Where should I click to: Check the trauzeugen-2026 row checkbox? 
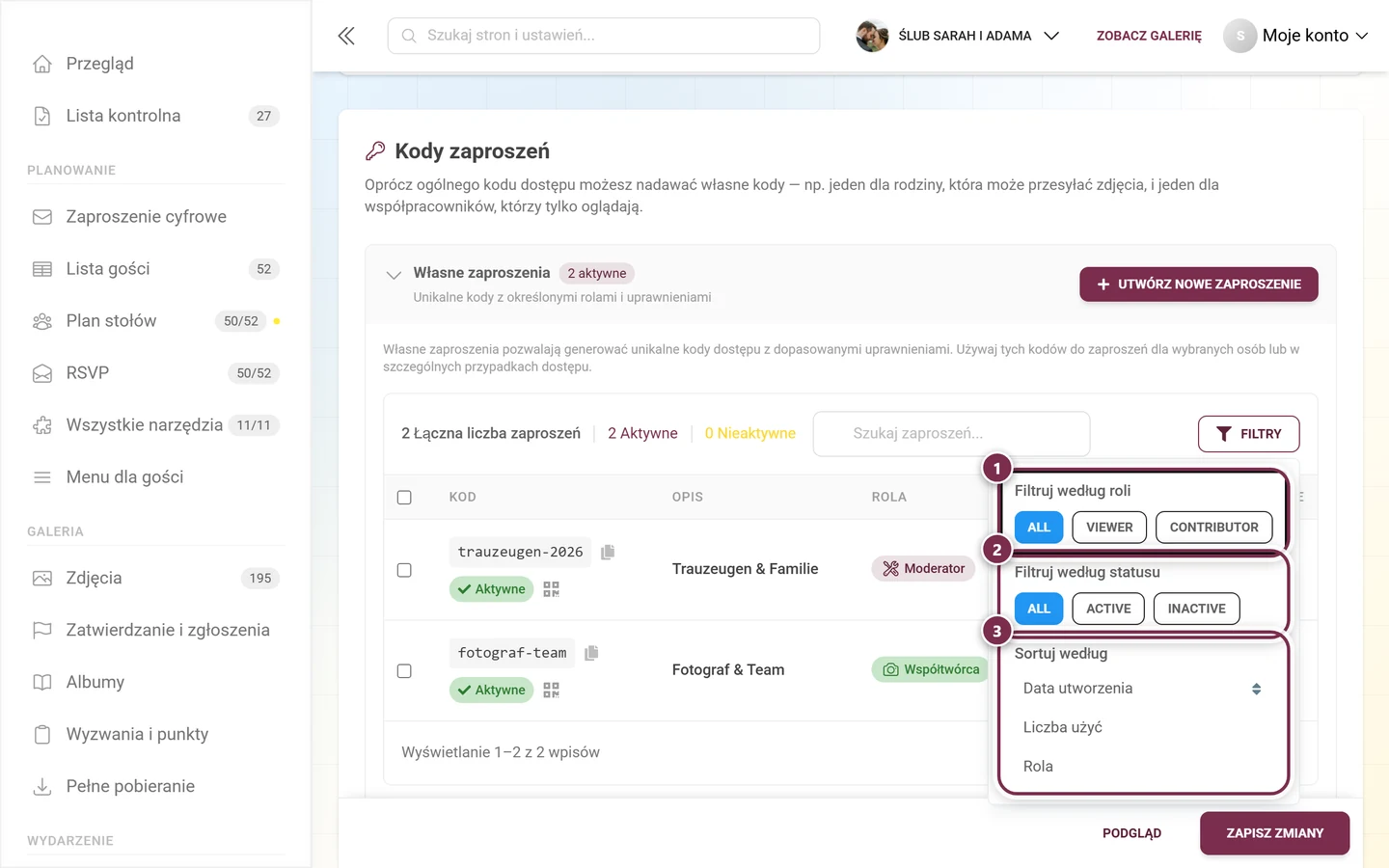coord(404,570)
